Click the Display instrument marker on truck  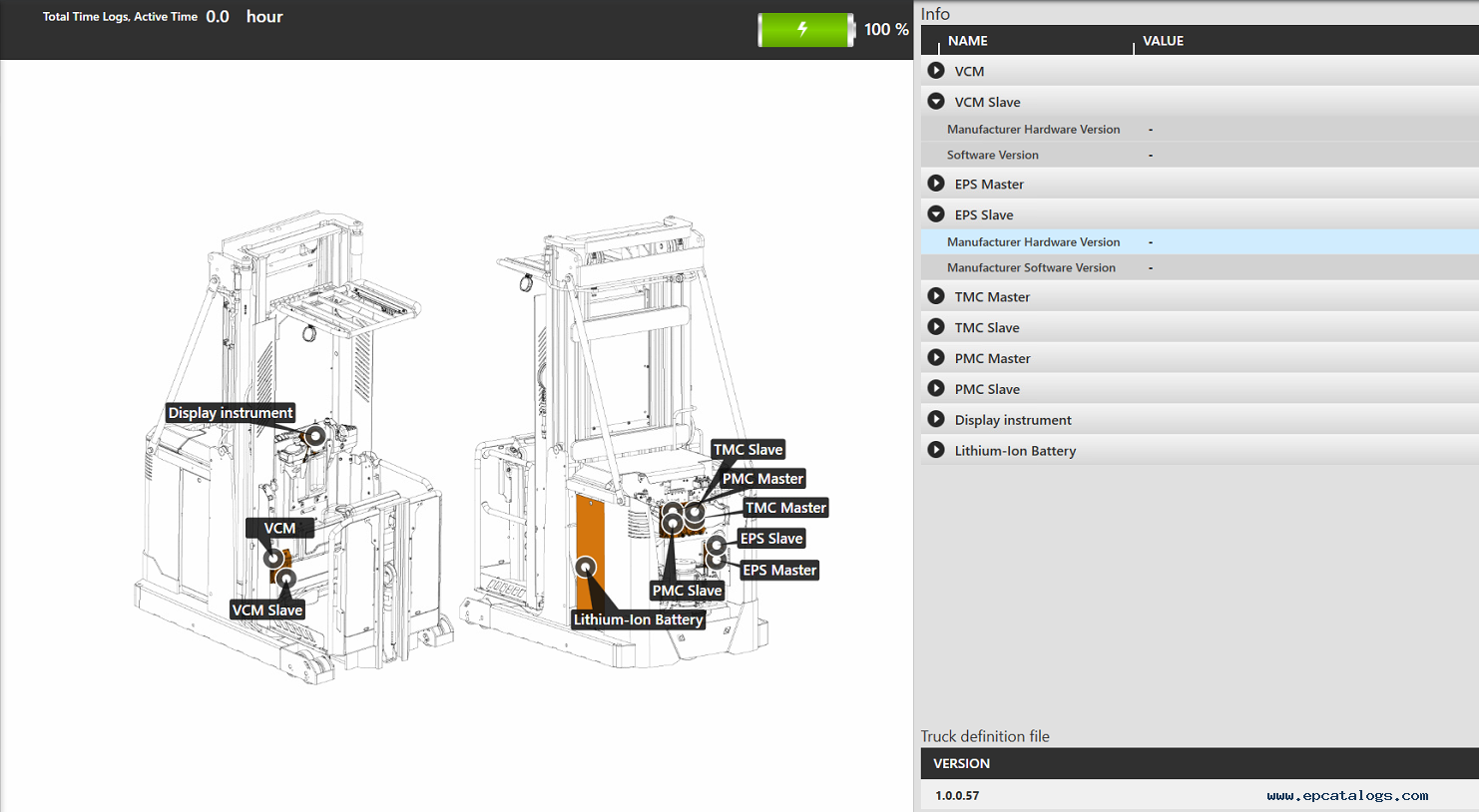[x=314, y=436]
